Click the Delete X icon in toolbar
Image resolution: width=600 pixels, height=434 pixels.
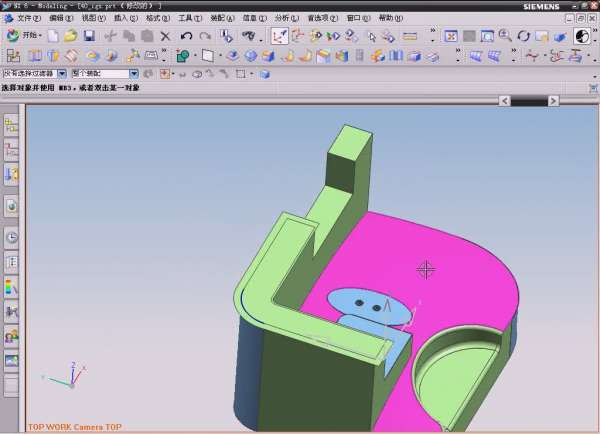tap(165, 36)
